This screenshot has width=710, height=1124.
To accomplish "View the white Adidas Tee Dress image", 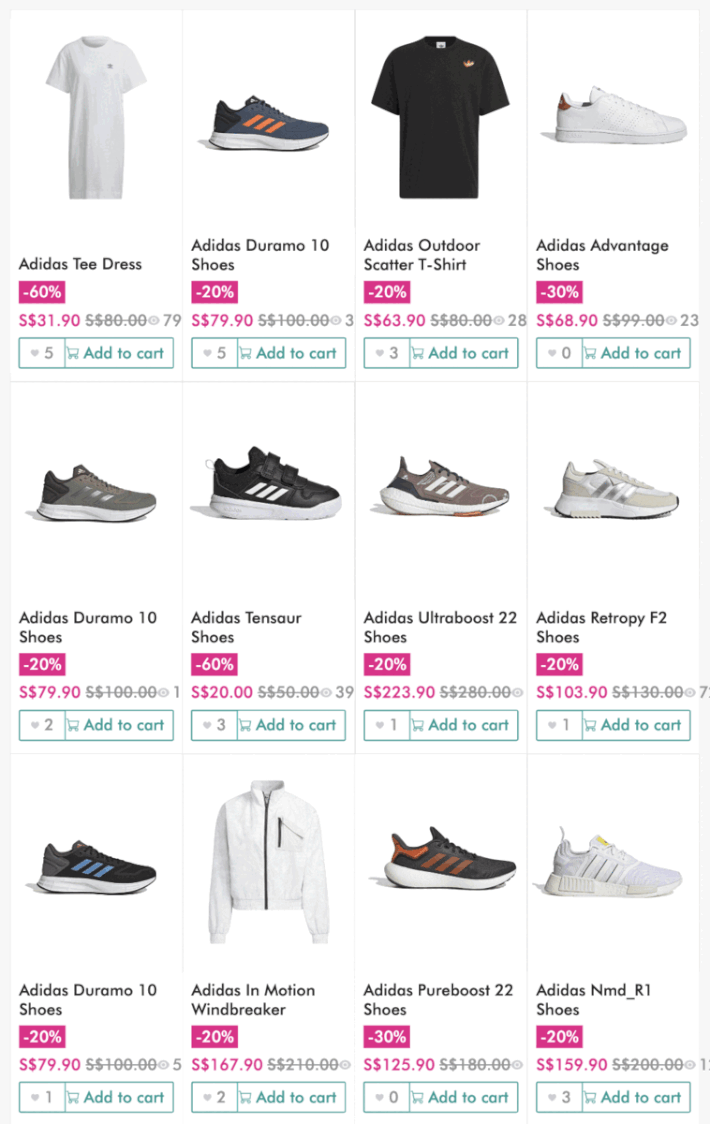I will 96,113.
